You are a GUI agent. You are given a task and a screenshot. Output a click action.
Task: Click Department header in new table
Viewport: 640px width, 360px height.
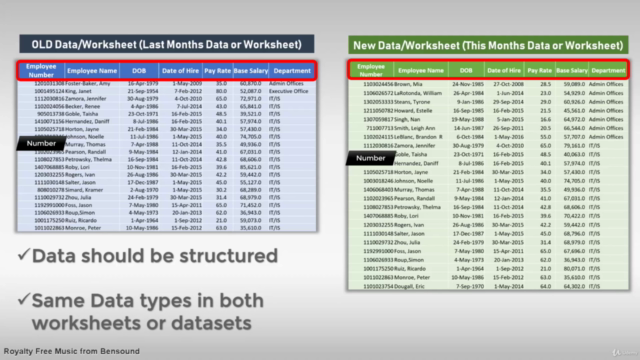[x=608, y=70]
